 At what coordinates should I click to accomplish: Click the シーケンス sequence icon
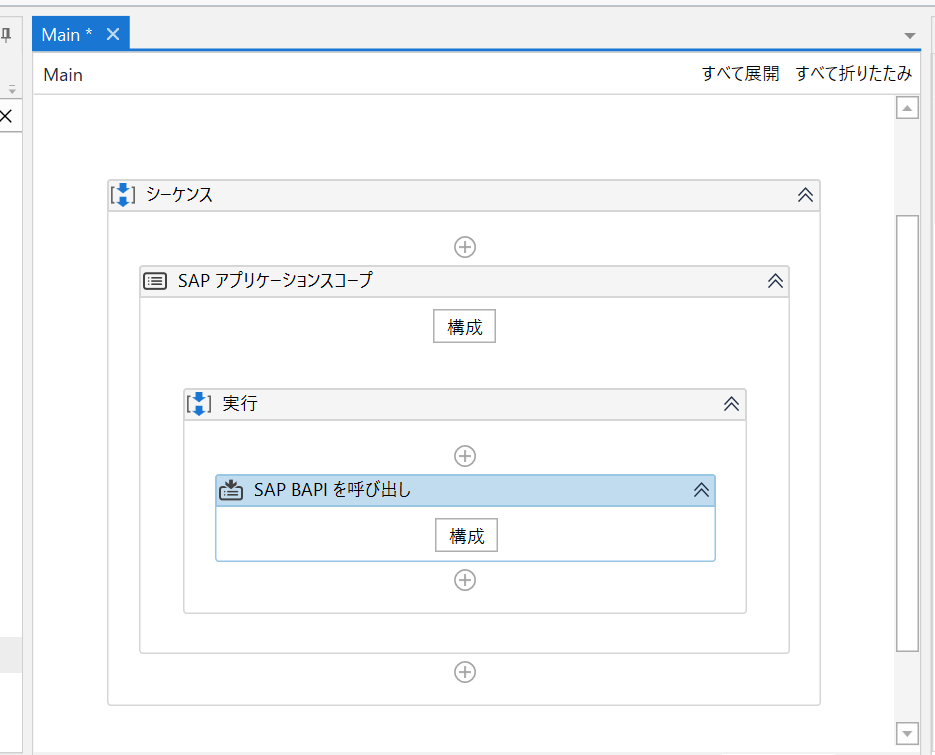(123, 195)
